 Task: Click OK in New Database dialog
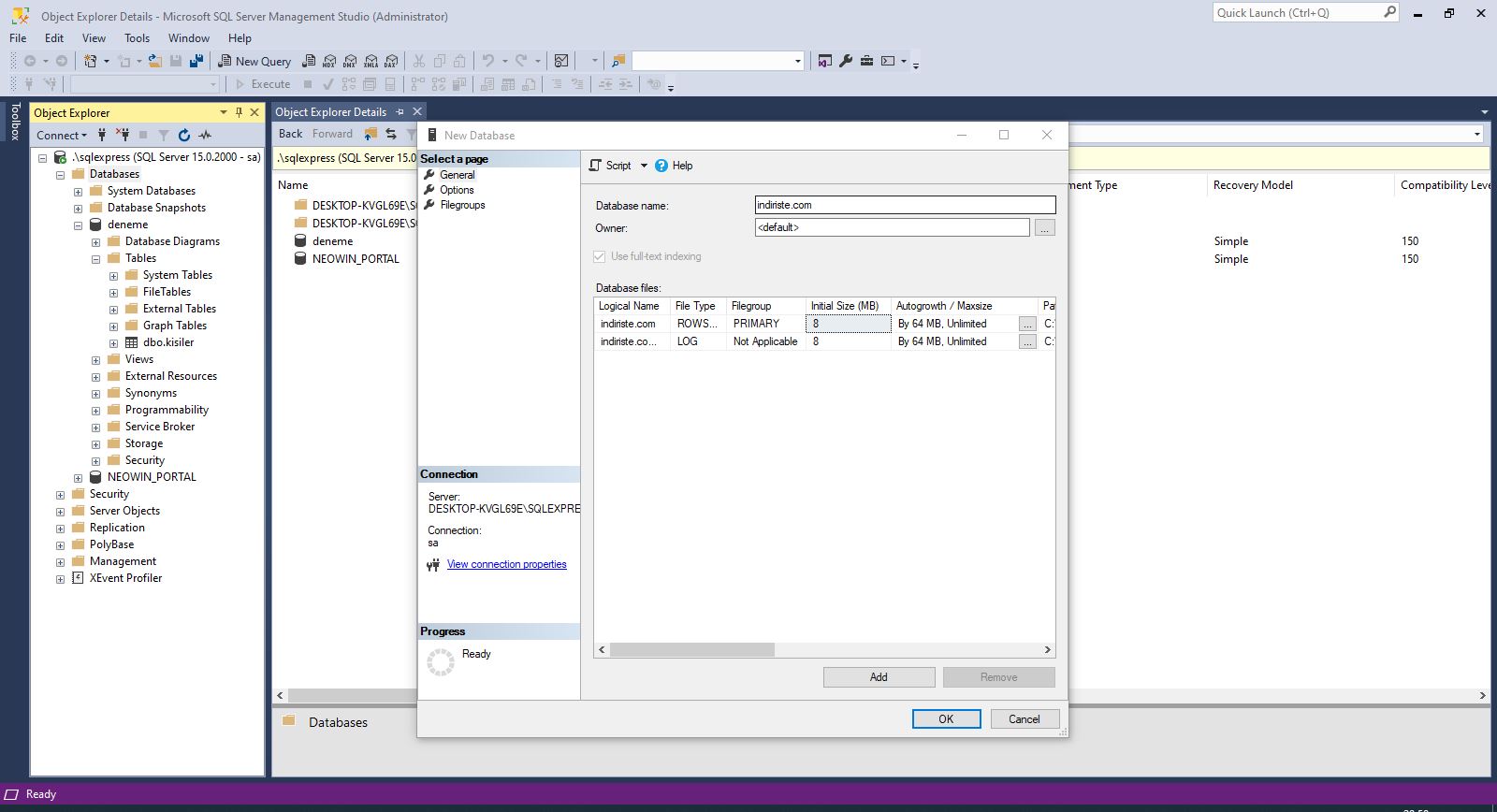tap(946, 718)
